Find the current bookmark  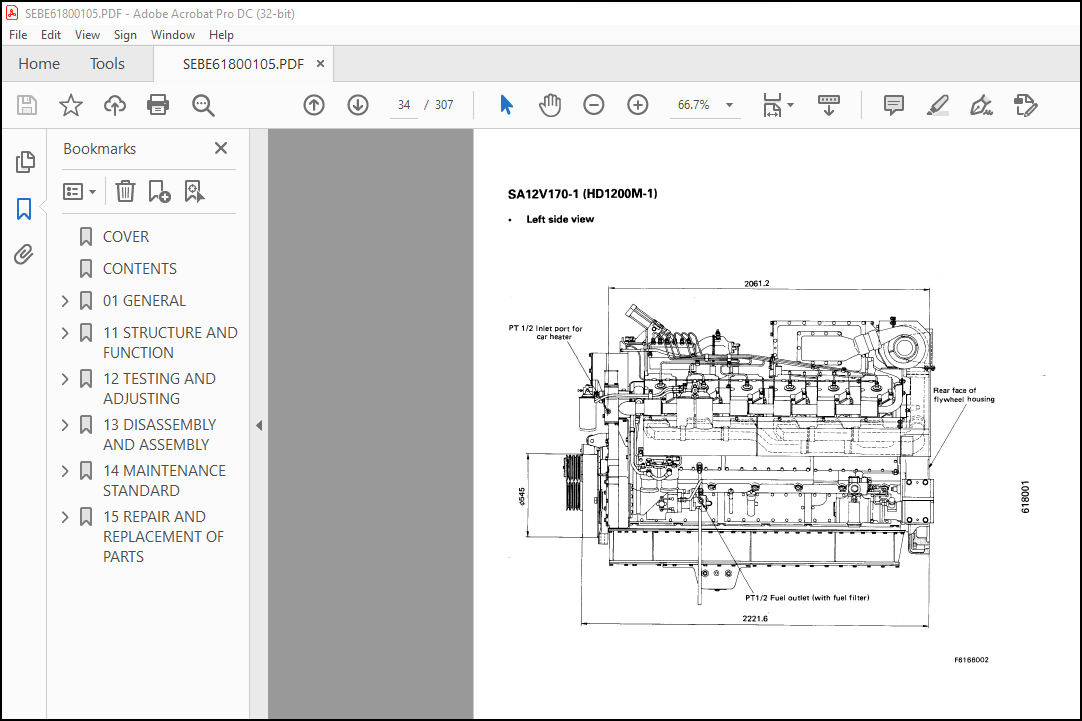pyautogui.click(x=195, y=191)
